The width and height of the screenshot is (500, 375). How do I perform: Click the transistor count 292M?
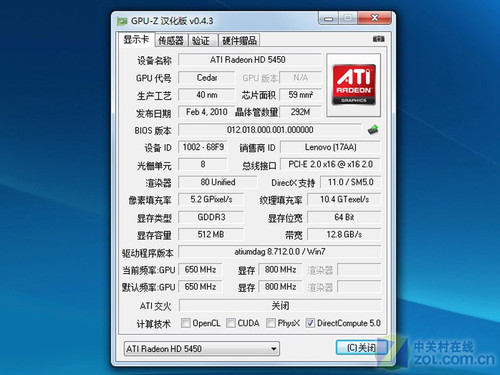pyautogui.click(x=300, y=112)
